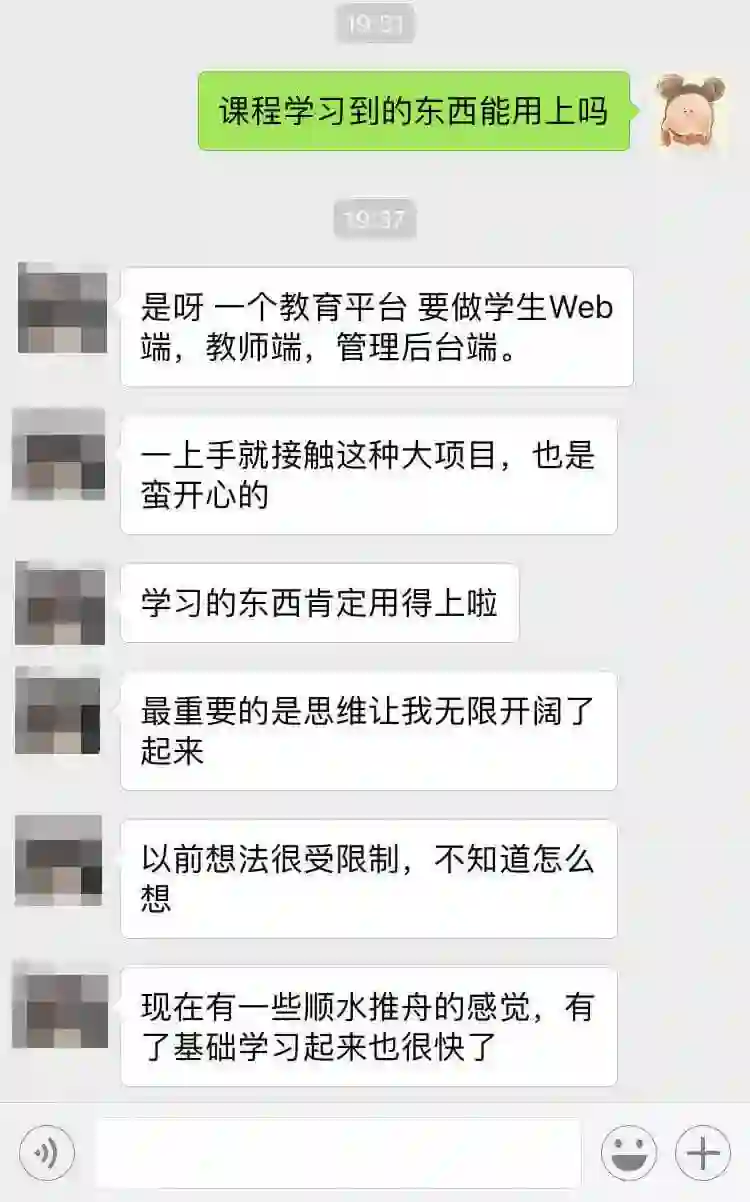Select the green '课程学习到的东西能用上吗' bubble
Screen dimensions: 750x1202
pos(414,111)
